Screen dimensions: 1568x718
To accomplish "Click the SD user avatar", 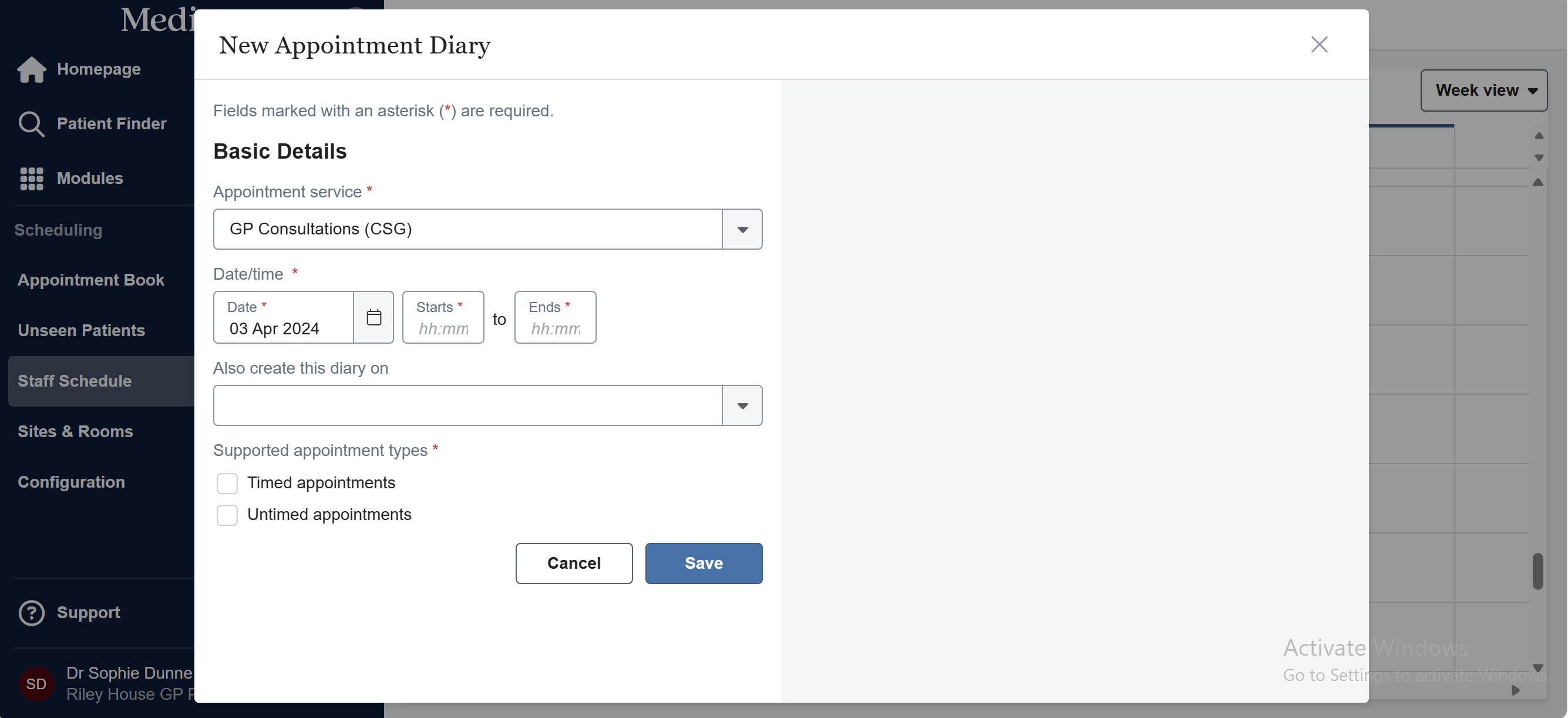I will coord(36,683).
